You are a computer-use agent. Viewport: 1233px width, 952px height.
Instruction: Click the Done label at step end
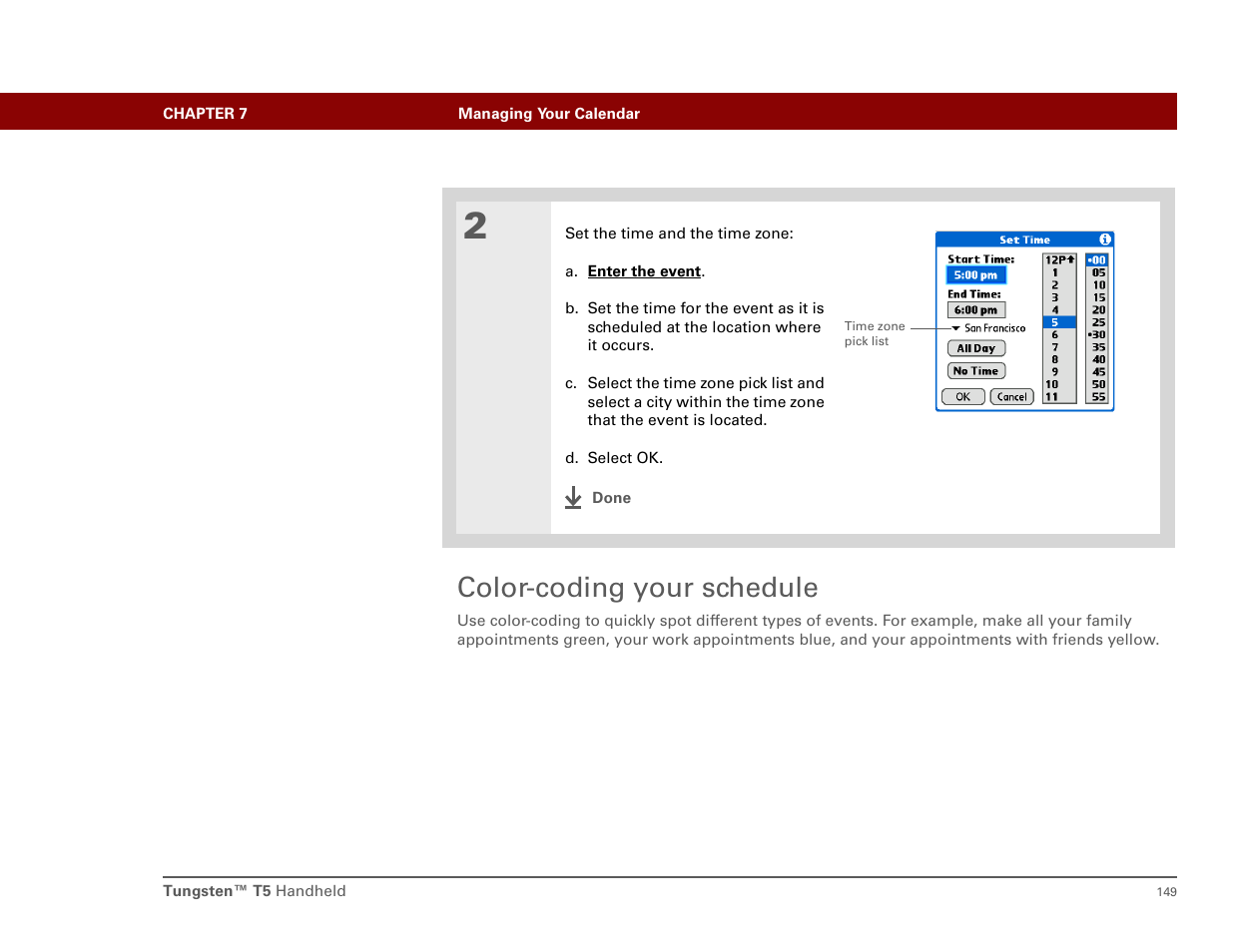(611, 498)
